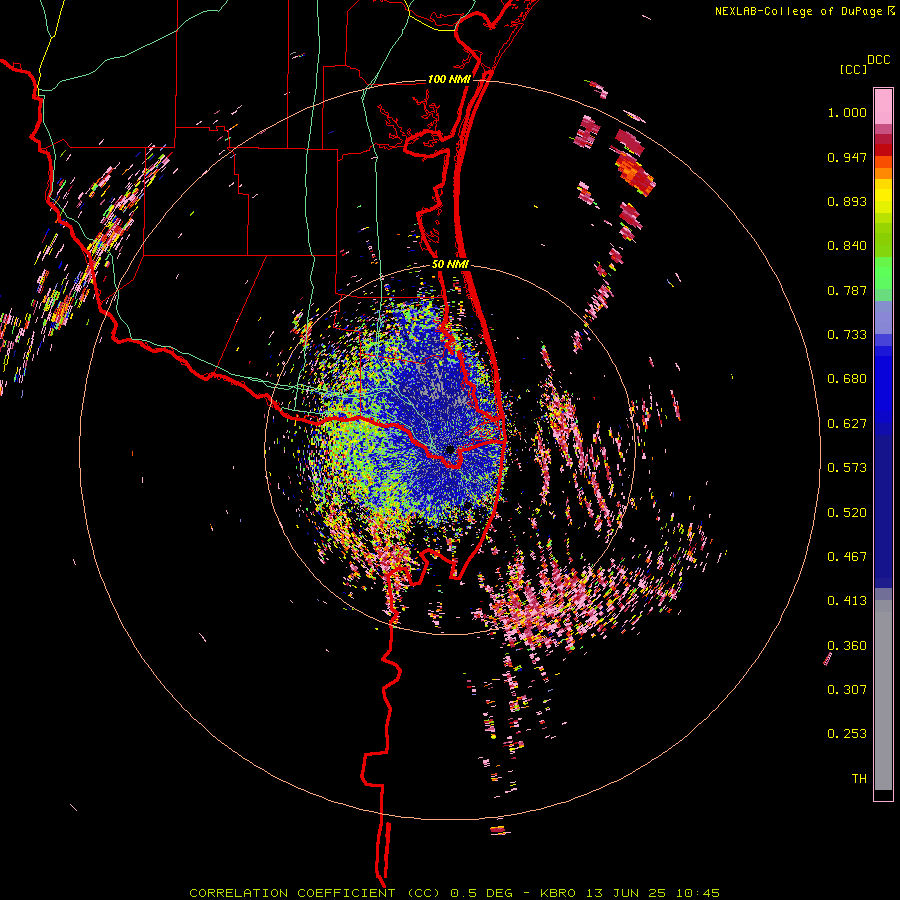
Task: Click the DCC product label
Action: pyautogui.click(x=878, y=60)
